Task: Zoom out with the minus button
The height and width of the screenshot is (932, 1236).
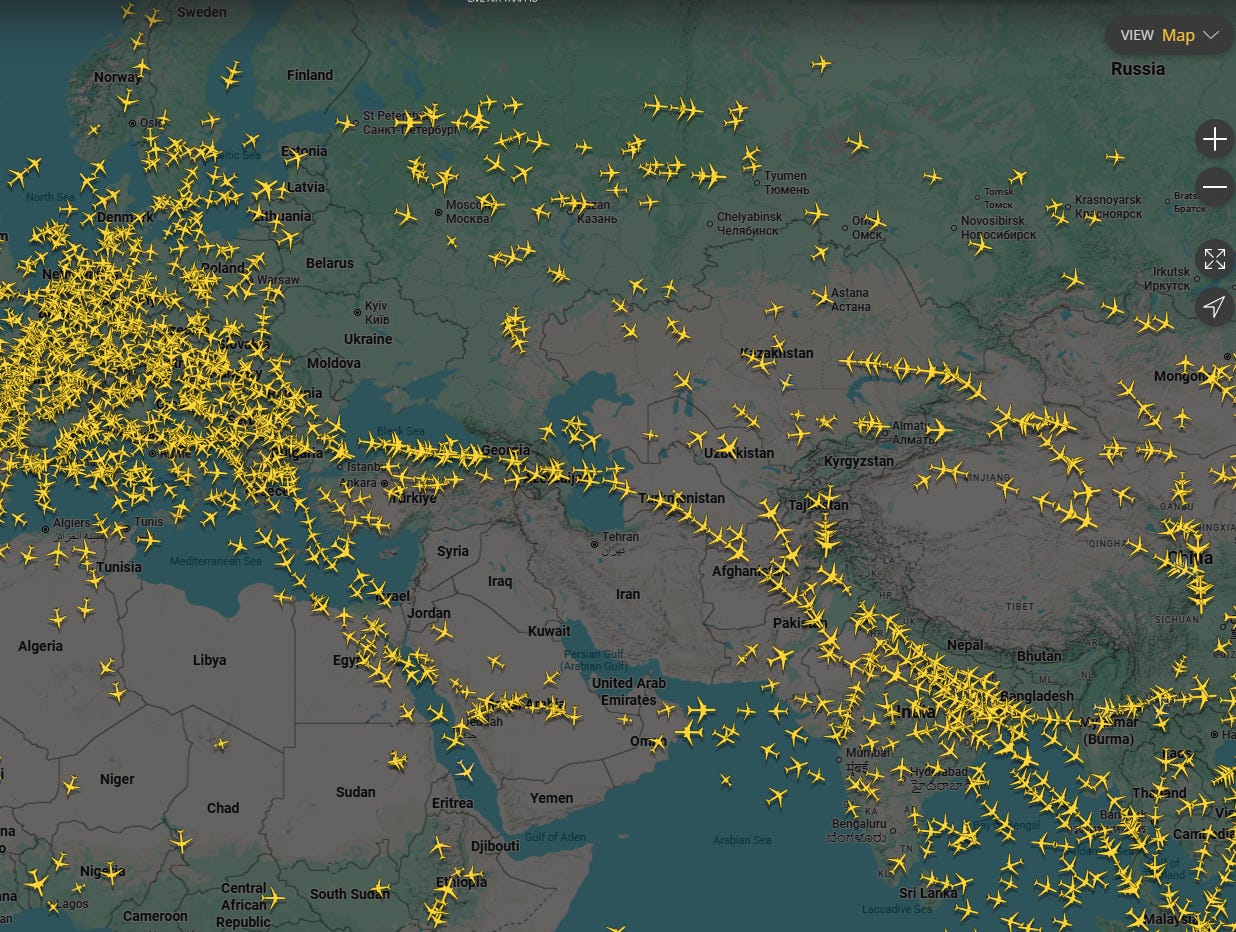Action: [1214, 187]
